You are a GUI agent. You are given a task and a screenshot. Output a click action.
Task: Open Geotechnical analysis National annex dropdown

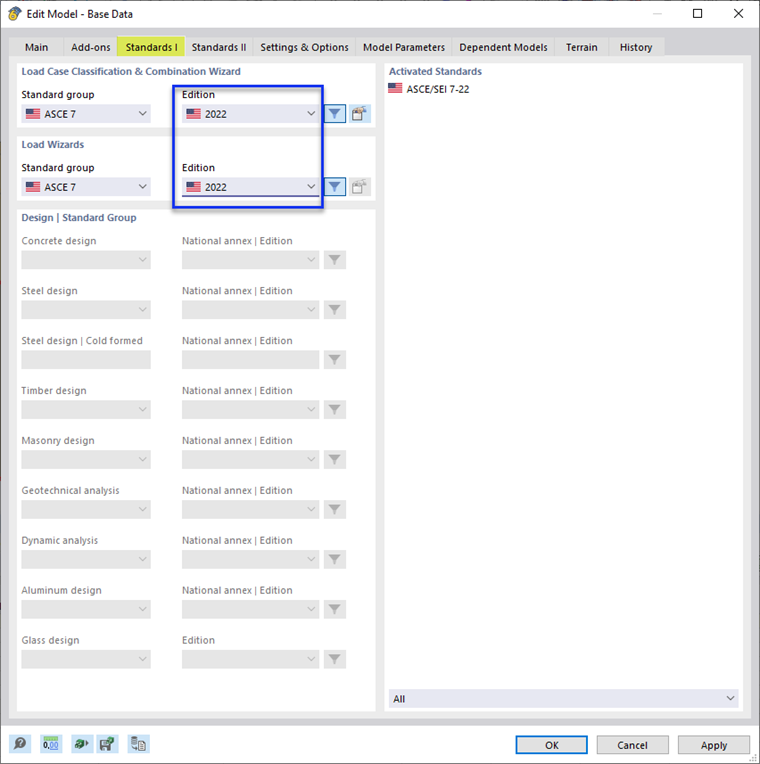click(250, 509)
